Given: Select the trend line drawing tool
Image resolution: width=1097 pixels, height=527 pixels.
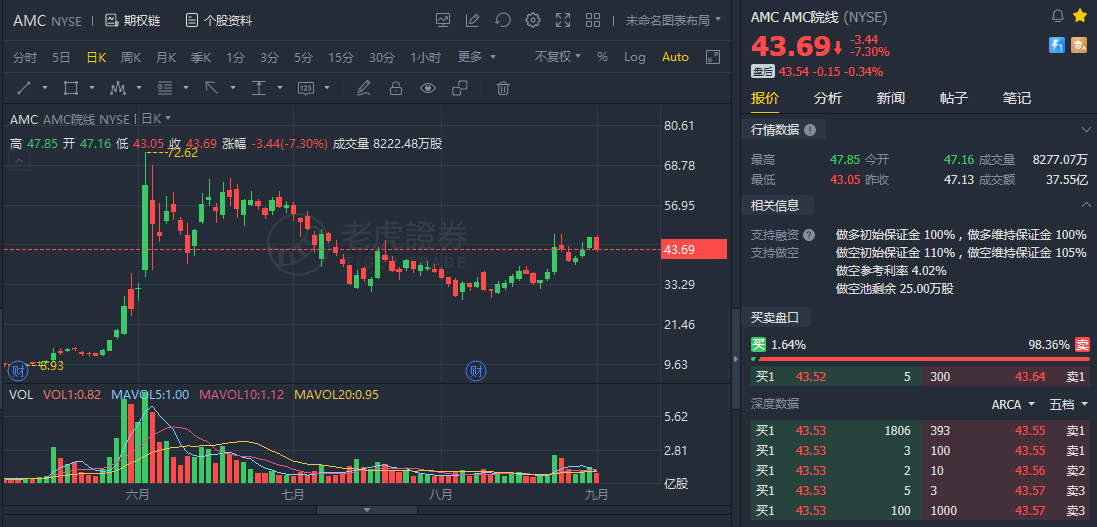Looking at the screenshot, I should point(24,88).
